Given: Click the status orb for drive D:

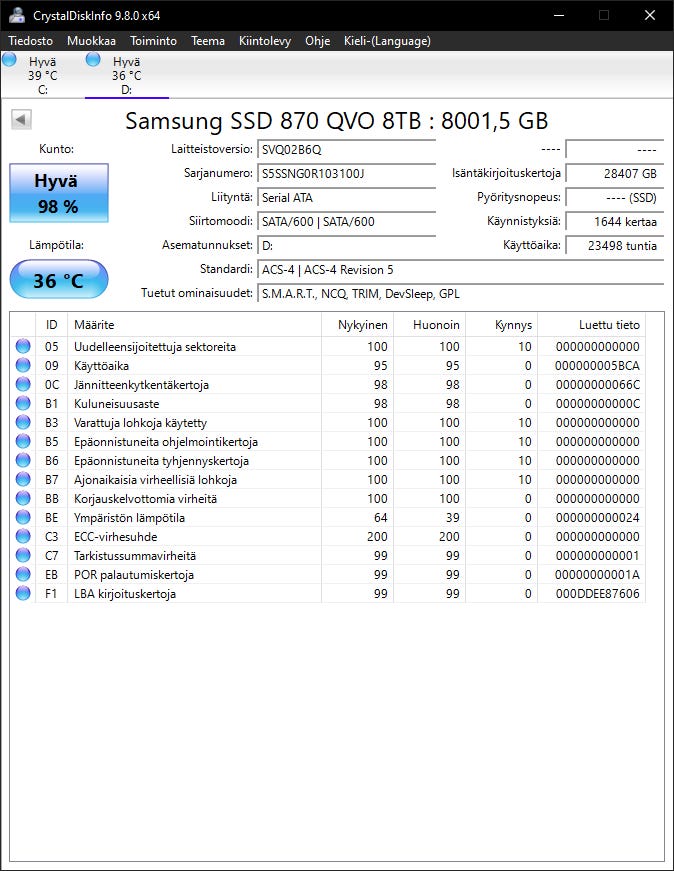Looking at the screenshot, I should 94,60.
